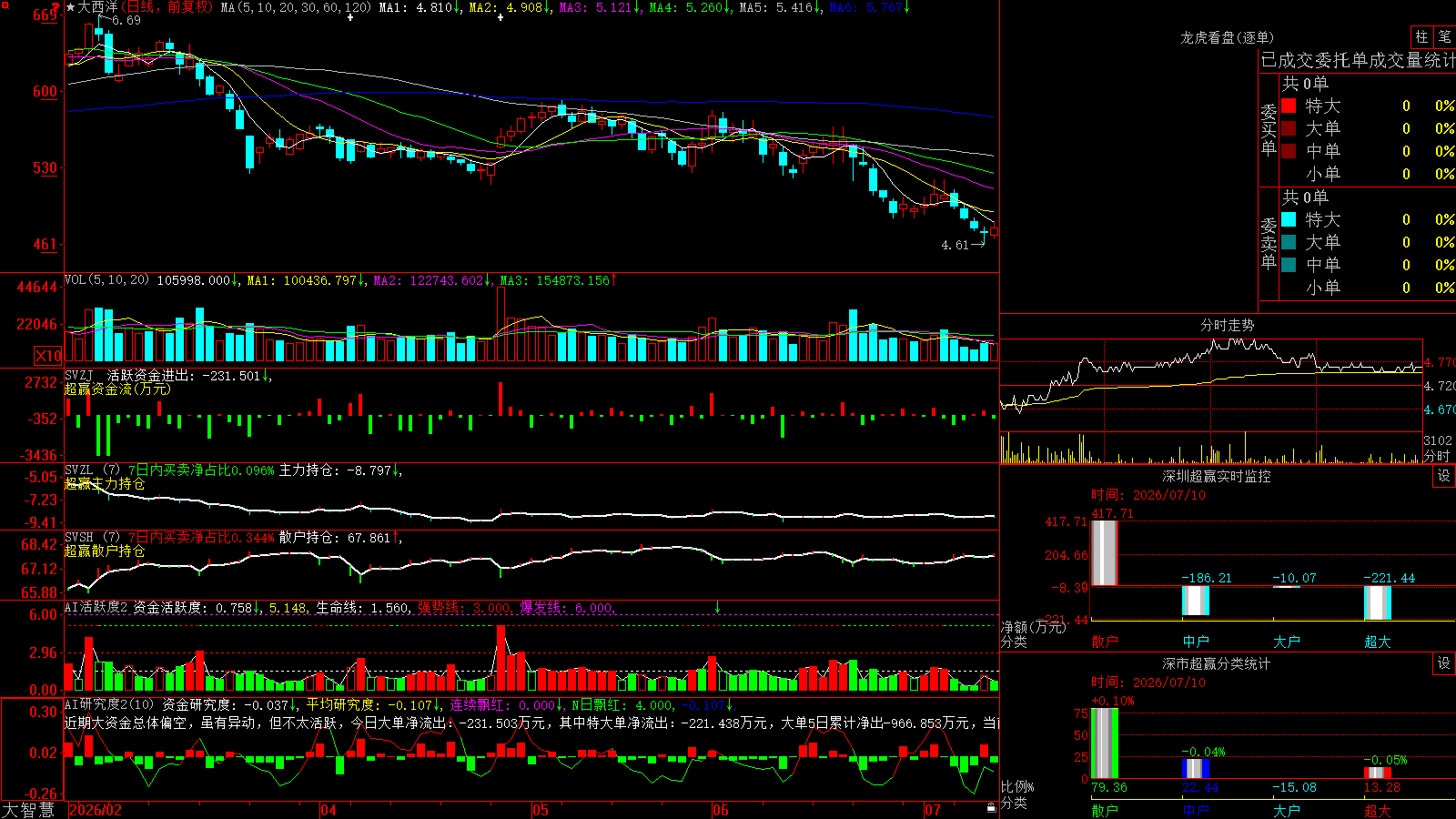Click the 04 month marker on timeline
This screenshot has height=819, width=1456.
(329, 810)
